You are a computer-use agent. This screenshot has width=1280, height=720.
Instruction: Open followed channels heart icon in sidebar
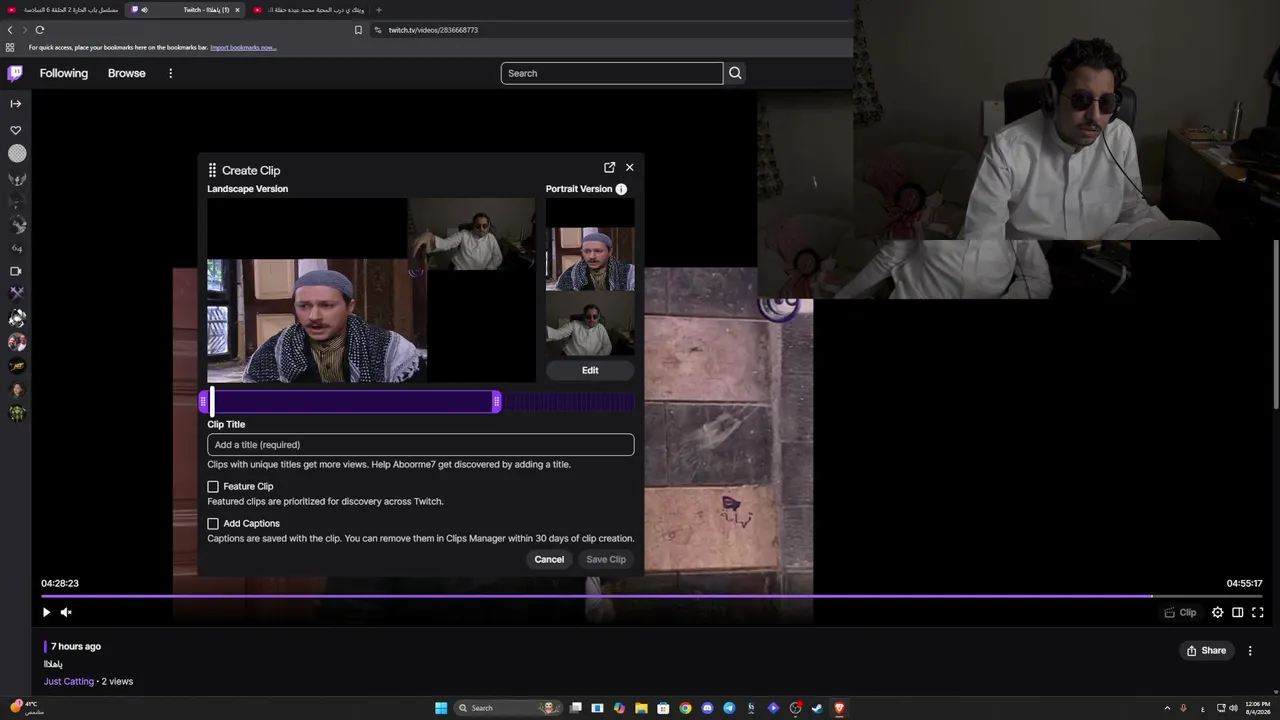click(x=16, y=130)
